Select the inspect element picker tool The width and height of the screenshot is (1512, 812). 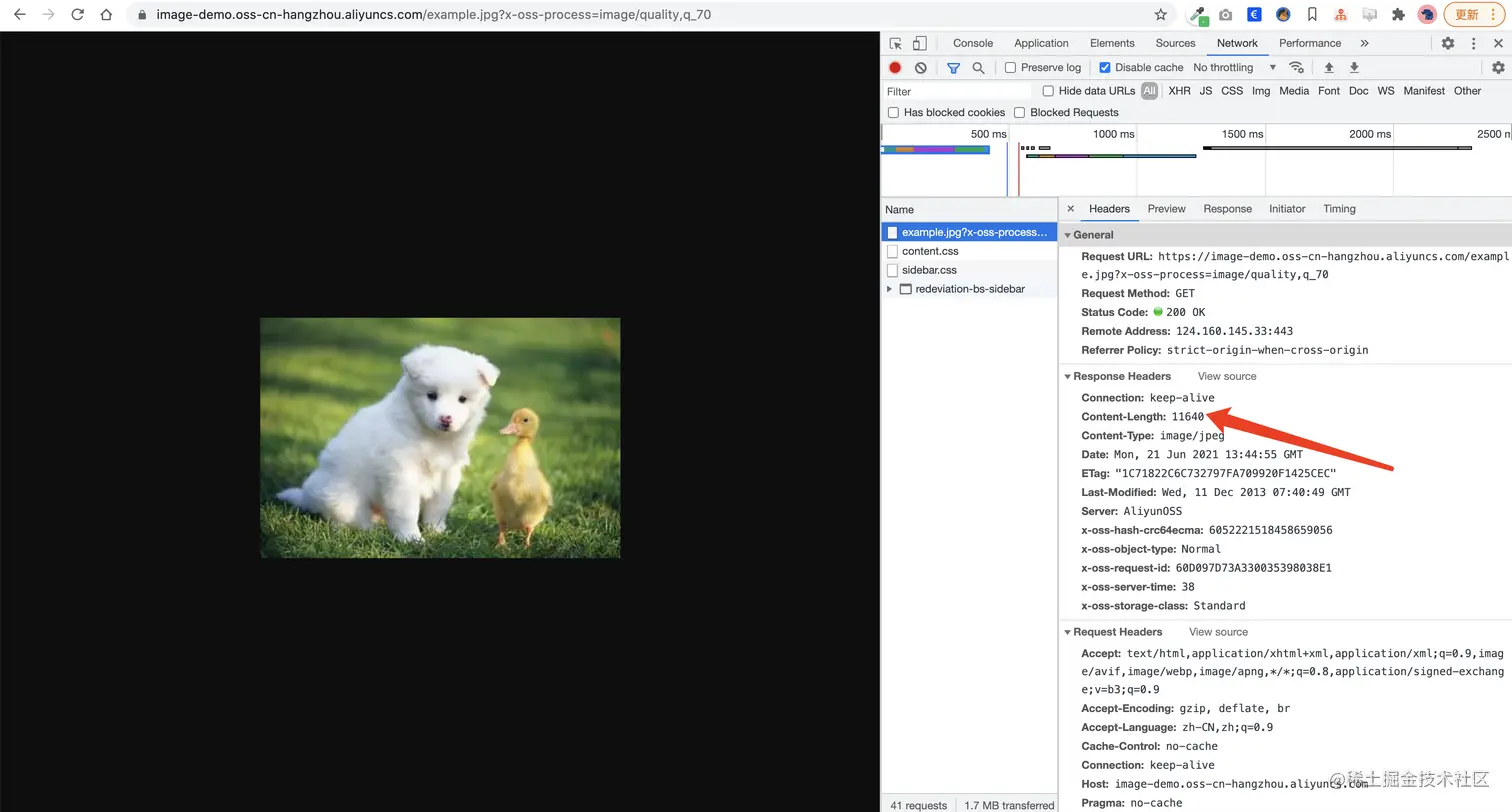[x=896, y=44]
